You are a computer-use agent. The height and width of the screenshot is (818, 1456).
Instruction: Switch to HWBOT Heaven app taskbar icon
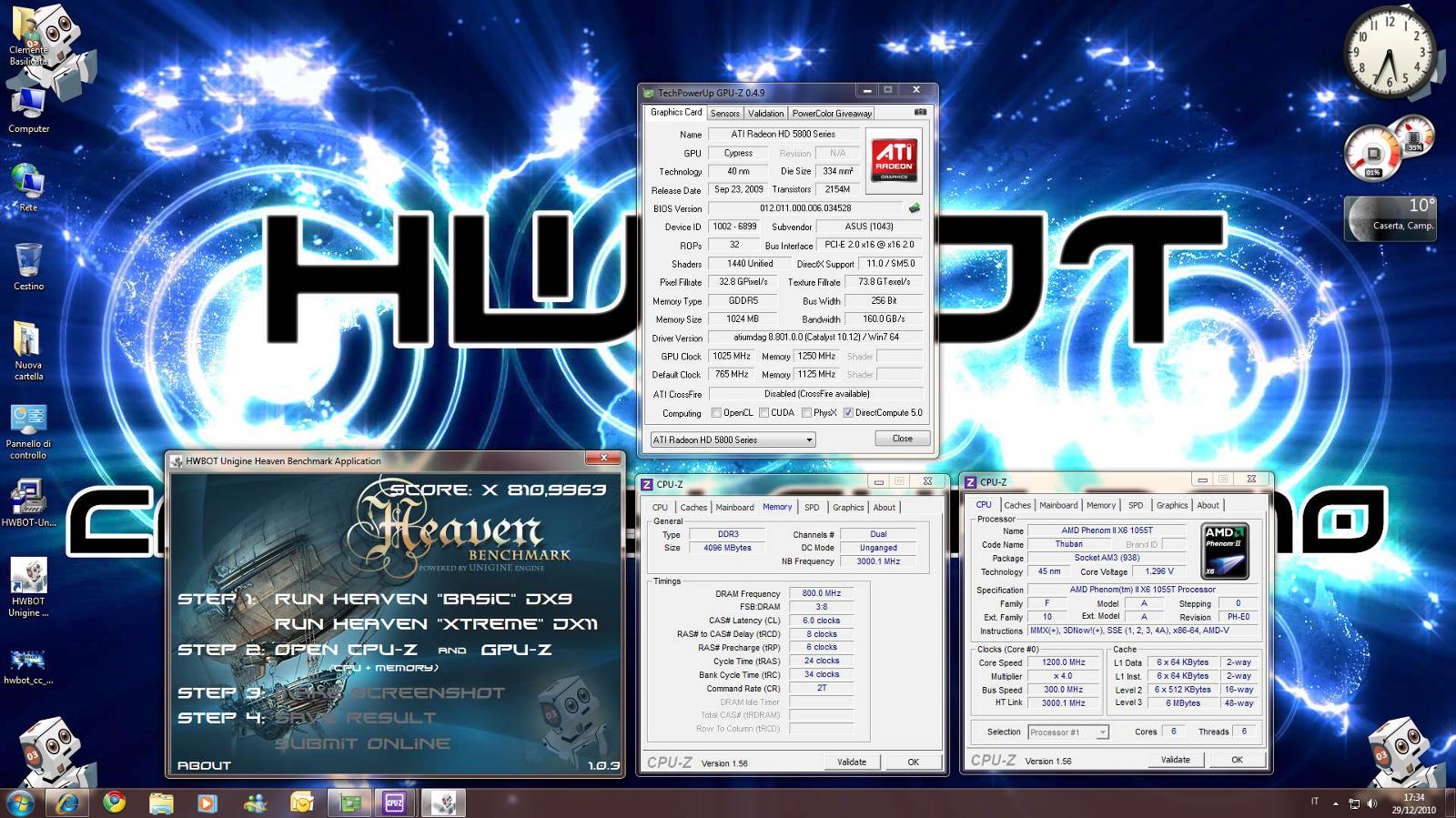[x=443, y=803]
